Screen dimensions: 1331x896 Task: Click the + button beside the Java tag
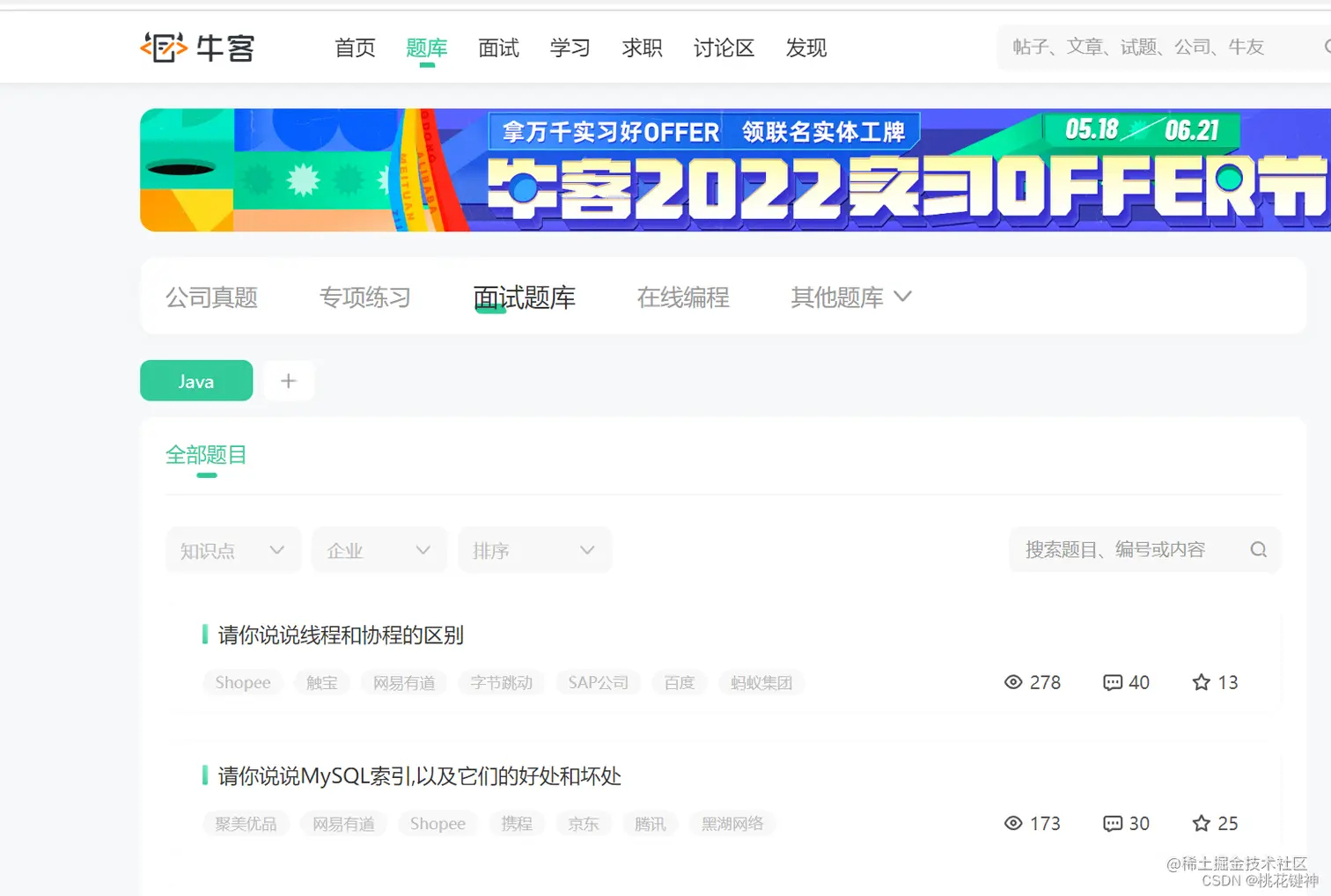[289, 380]
